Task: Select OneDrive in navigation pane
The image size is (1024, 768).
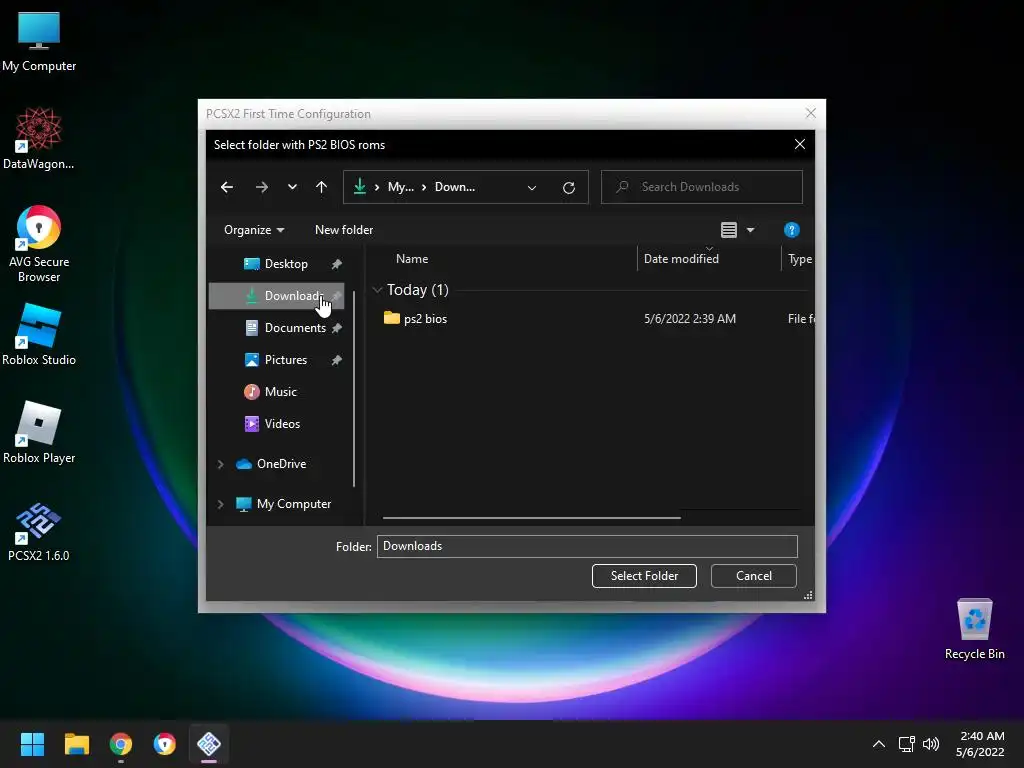Action: tap(281, 464)
